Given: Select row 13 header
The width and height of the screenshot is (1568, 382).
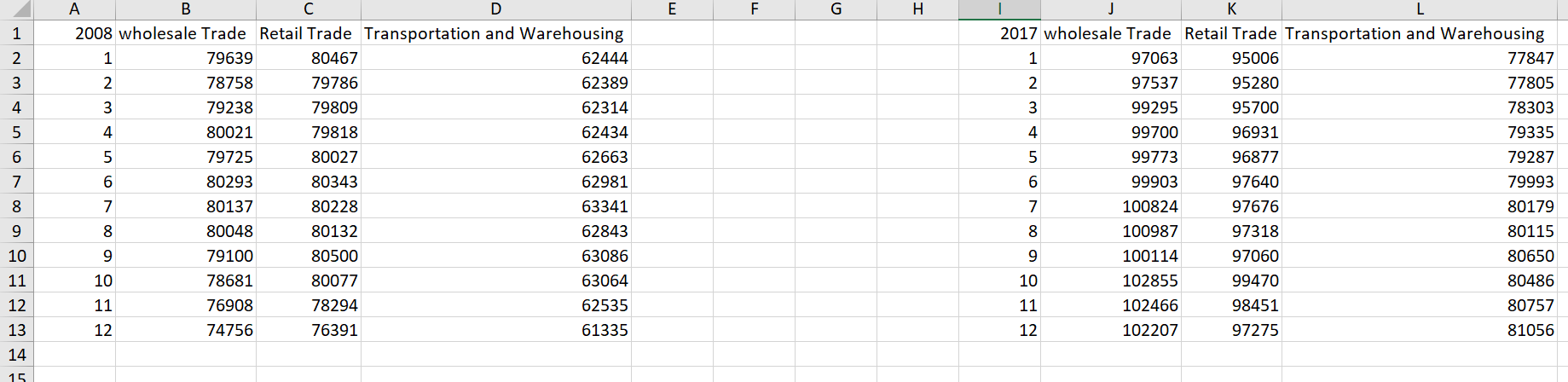Looking at the screenshot, I should pos(17,330).
